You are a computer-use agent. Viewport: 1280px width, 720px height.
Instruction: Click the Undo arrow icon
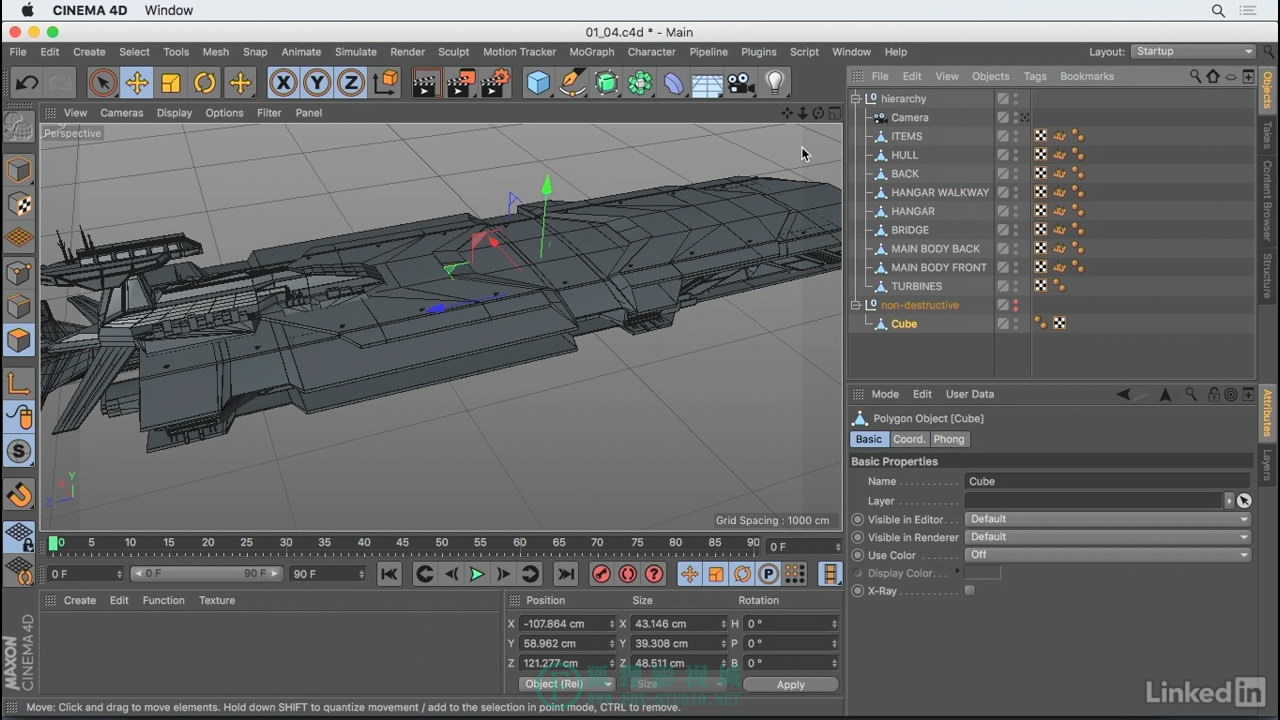click(x=27, y=83)
